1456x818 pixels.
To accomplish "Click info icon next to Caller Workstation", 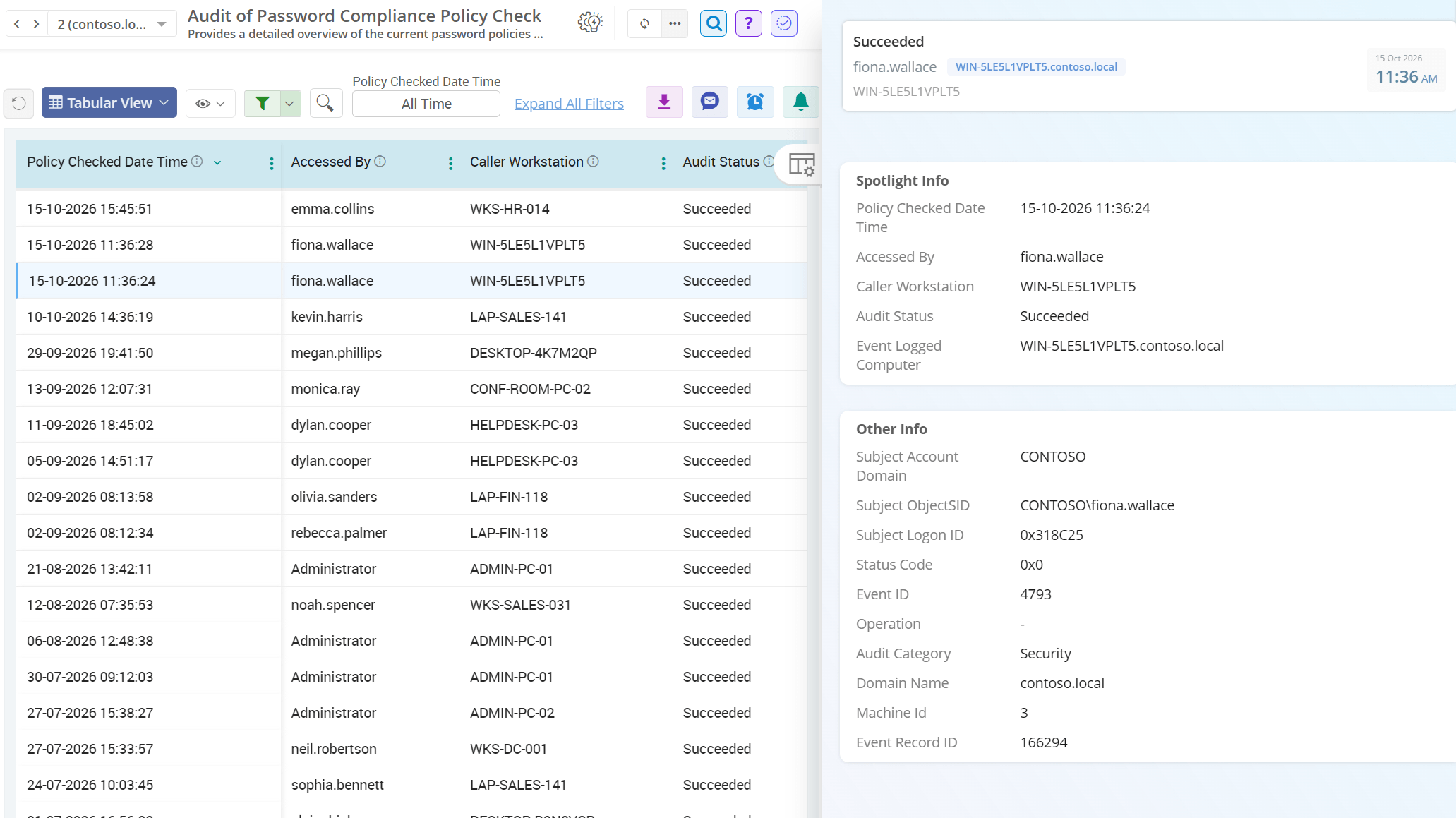I will click(593, 162).
